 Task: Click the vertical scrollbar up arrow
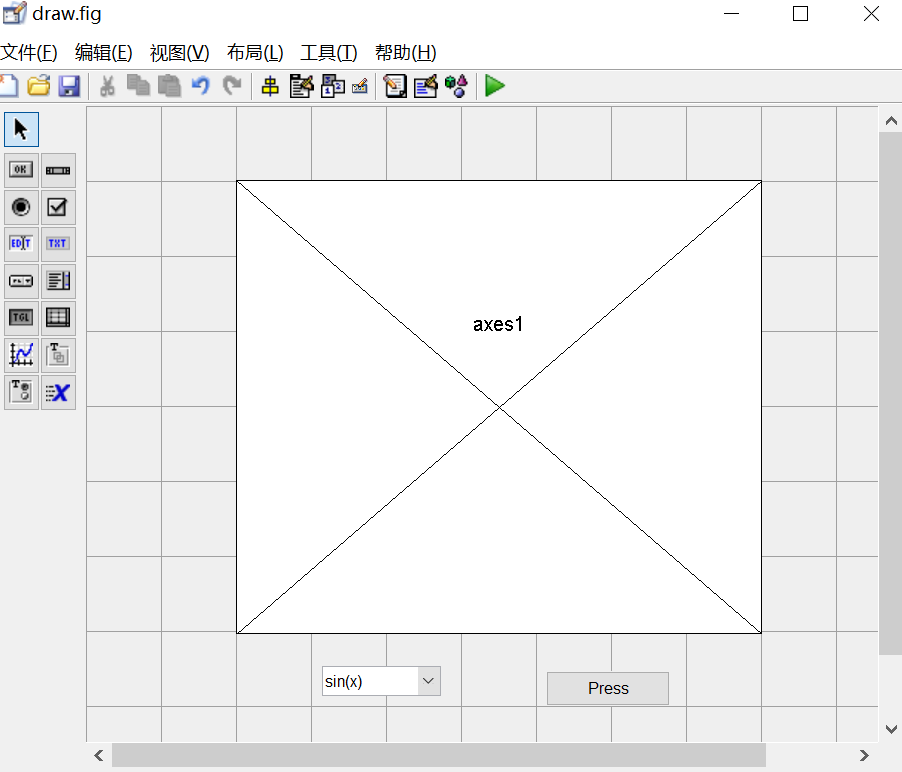891,121
